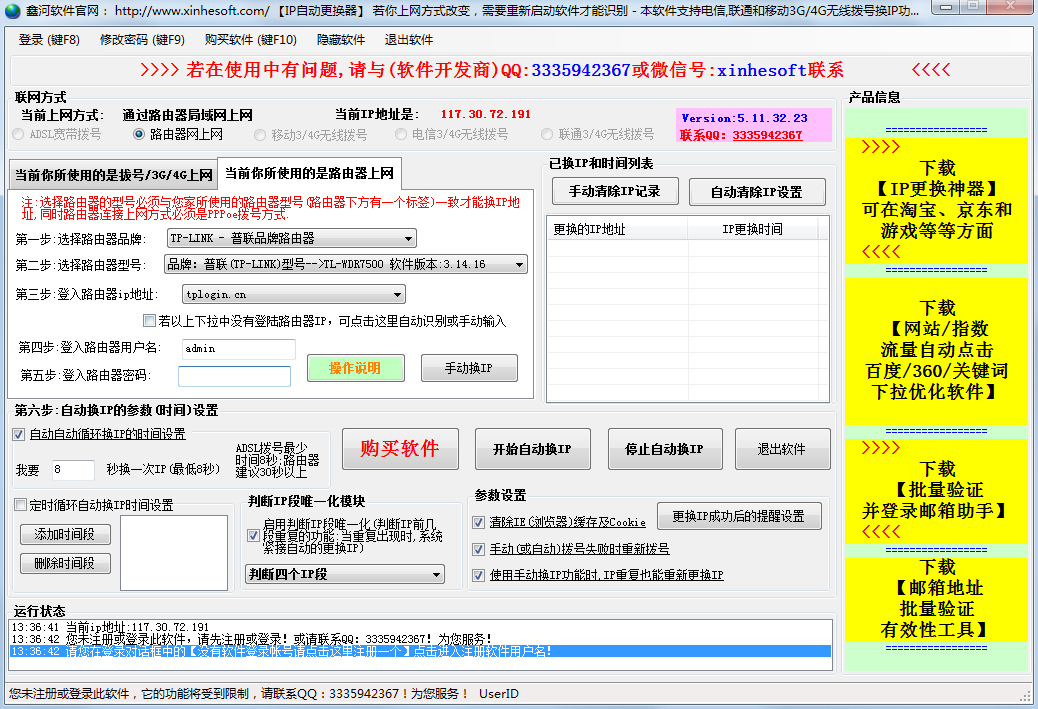Click 隐藏软件 in the menu bar
Screen dimensions: 1038x709
pyautogui.click(x=343, y=38)
